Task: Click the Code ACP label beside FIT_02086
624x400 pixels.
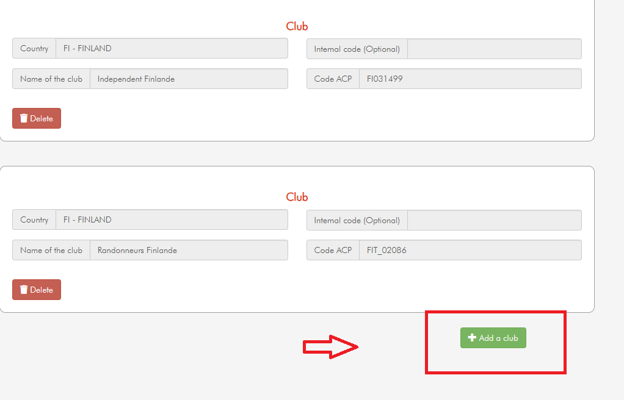Action: tap(333, 250)
